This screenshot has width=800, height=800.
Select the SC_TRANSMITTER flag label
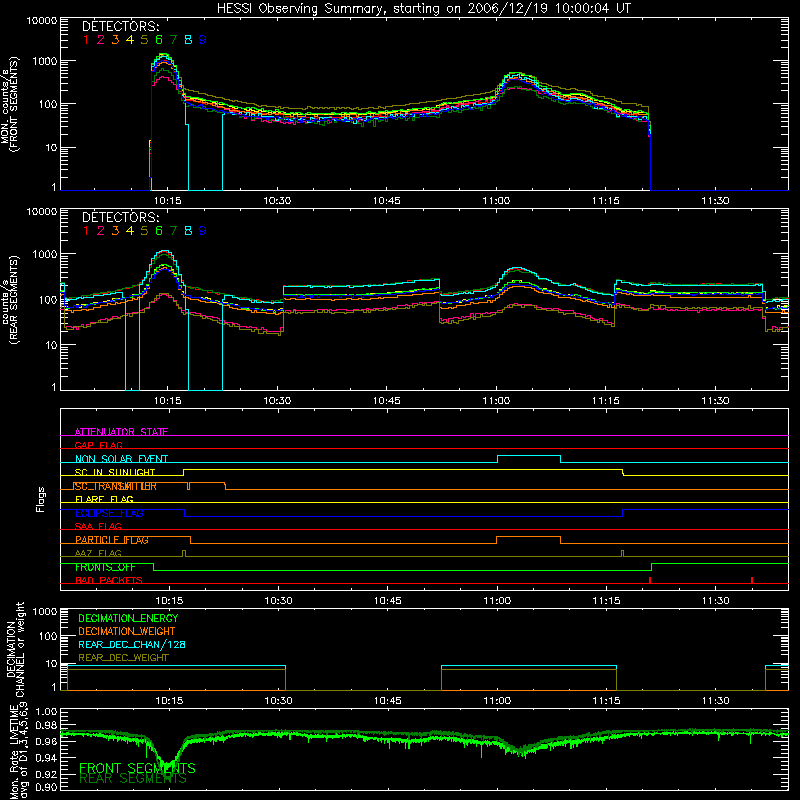tap(116, 486)
